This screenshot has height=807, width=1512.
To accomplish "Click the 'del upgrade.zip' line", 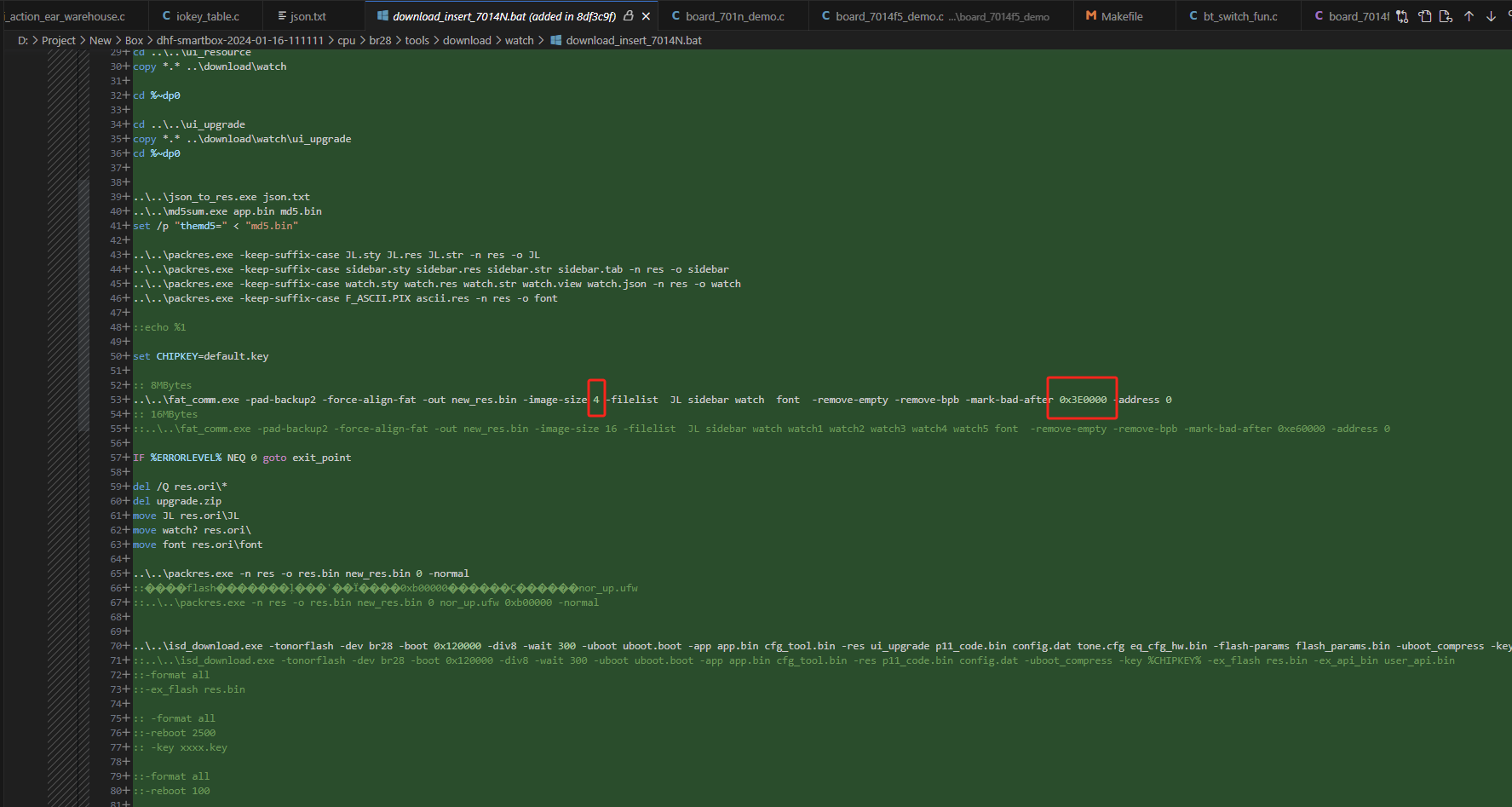I will (x=177, y=501).
